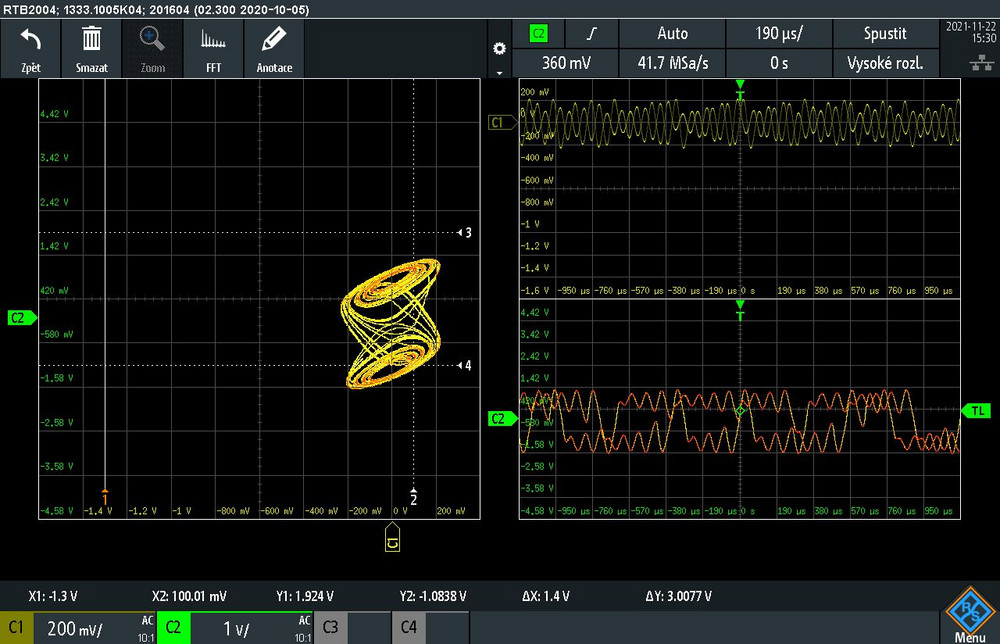Select the C1 label of upper waveform
Image resolution: width=1000 pixels, height=644 pixels.
pos(502,122)
